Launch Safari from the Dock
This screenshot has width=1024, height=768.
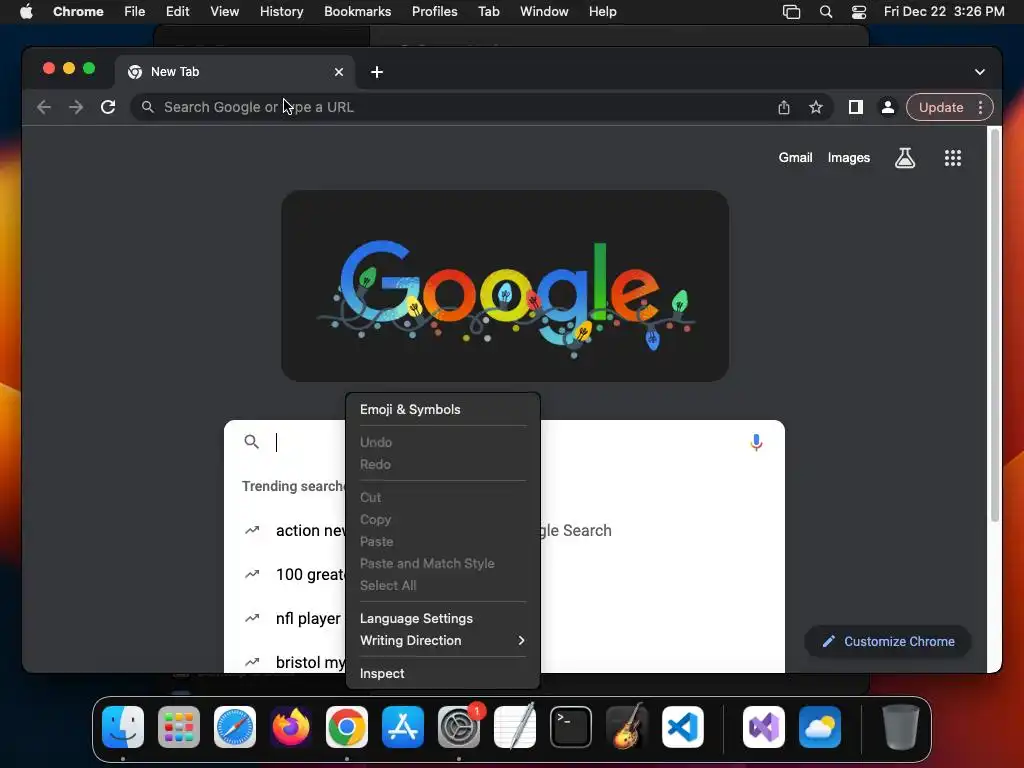[235, 726]
